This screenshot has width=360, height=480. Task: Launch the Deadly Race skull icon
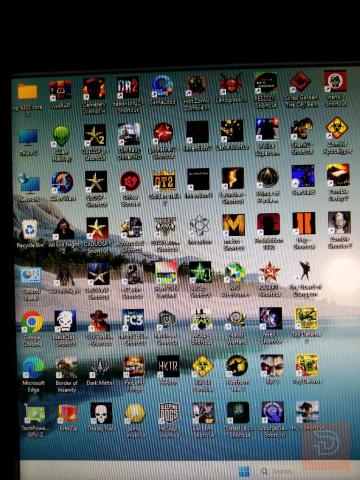[101, 413]
